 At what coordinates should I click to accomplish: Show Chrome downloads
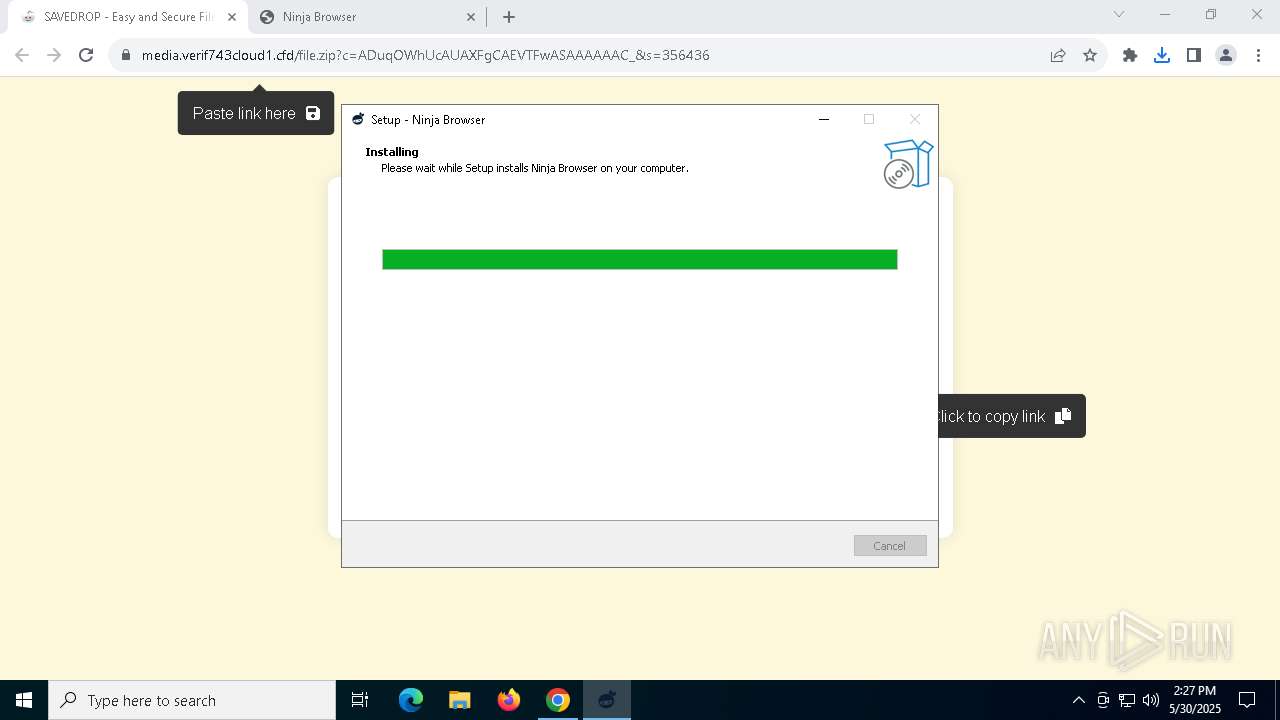[1162, 55]
